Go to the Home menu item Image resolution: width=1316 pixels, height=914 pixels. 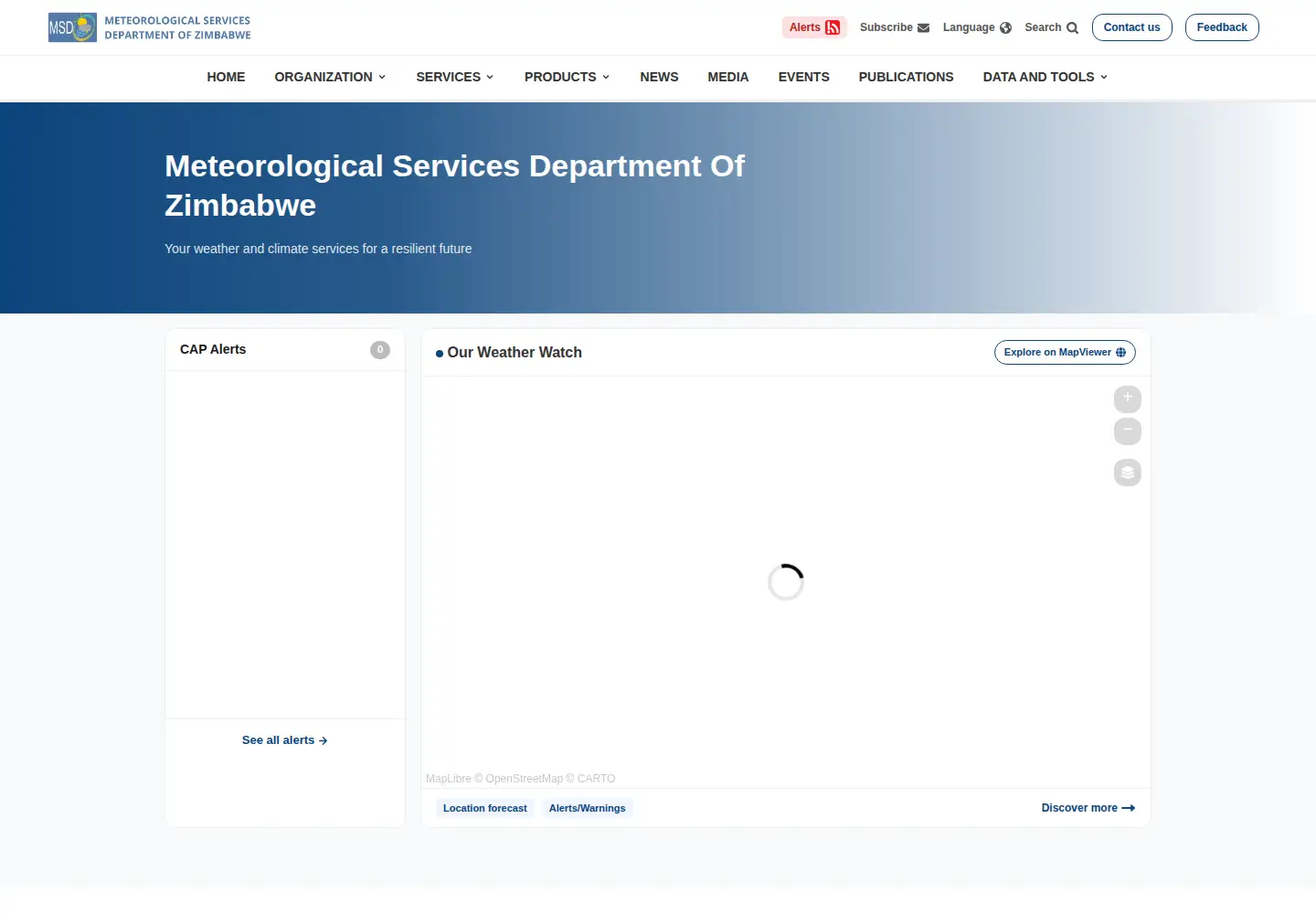point(226,77)
